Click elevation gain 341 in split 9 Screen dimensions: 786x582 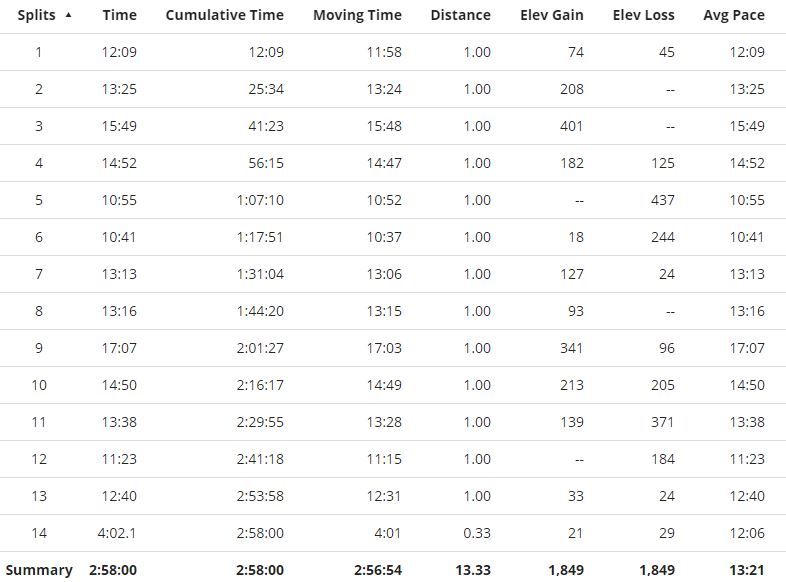coord(571,348)
